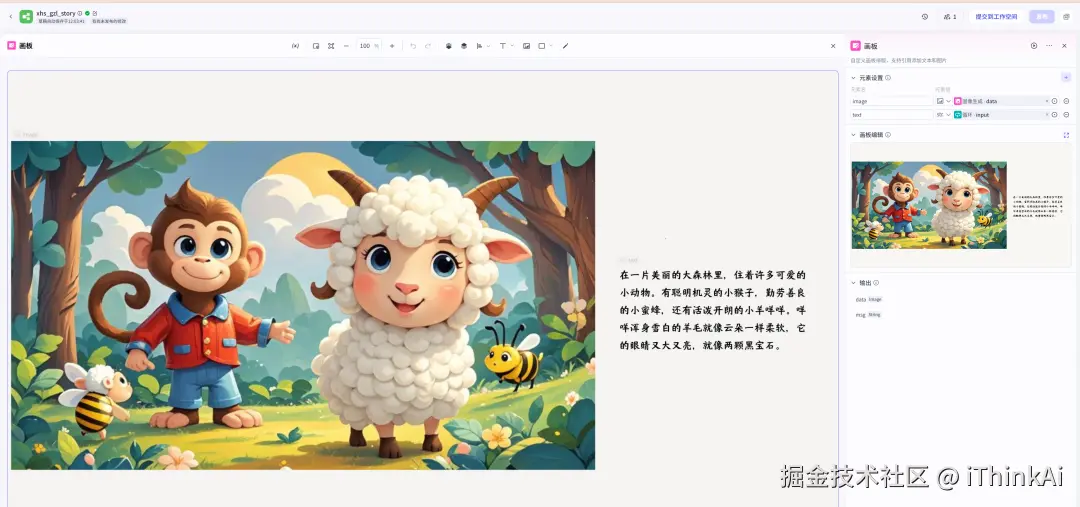Open the history clock icon in header

point(924,17)
